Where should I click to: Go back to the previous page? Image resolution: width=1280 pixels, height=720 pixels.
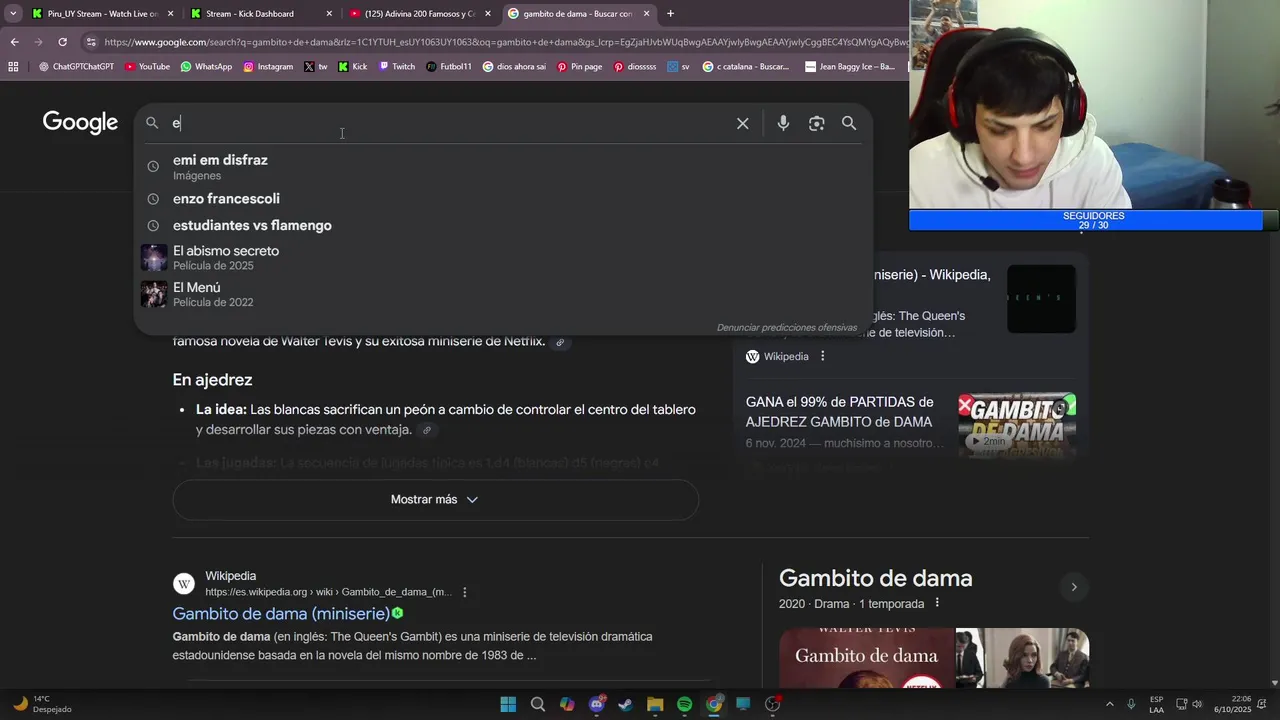14,42
